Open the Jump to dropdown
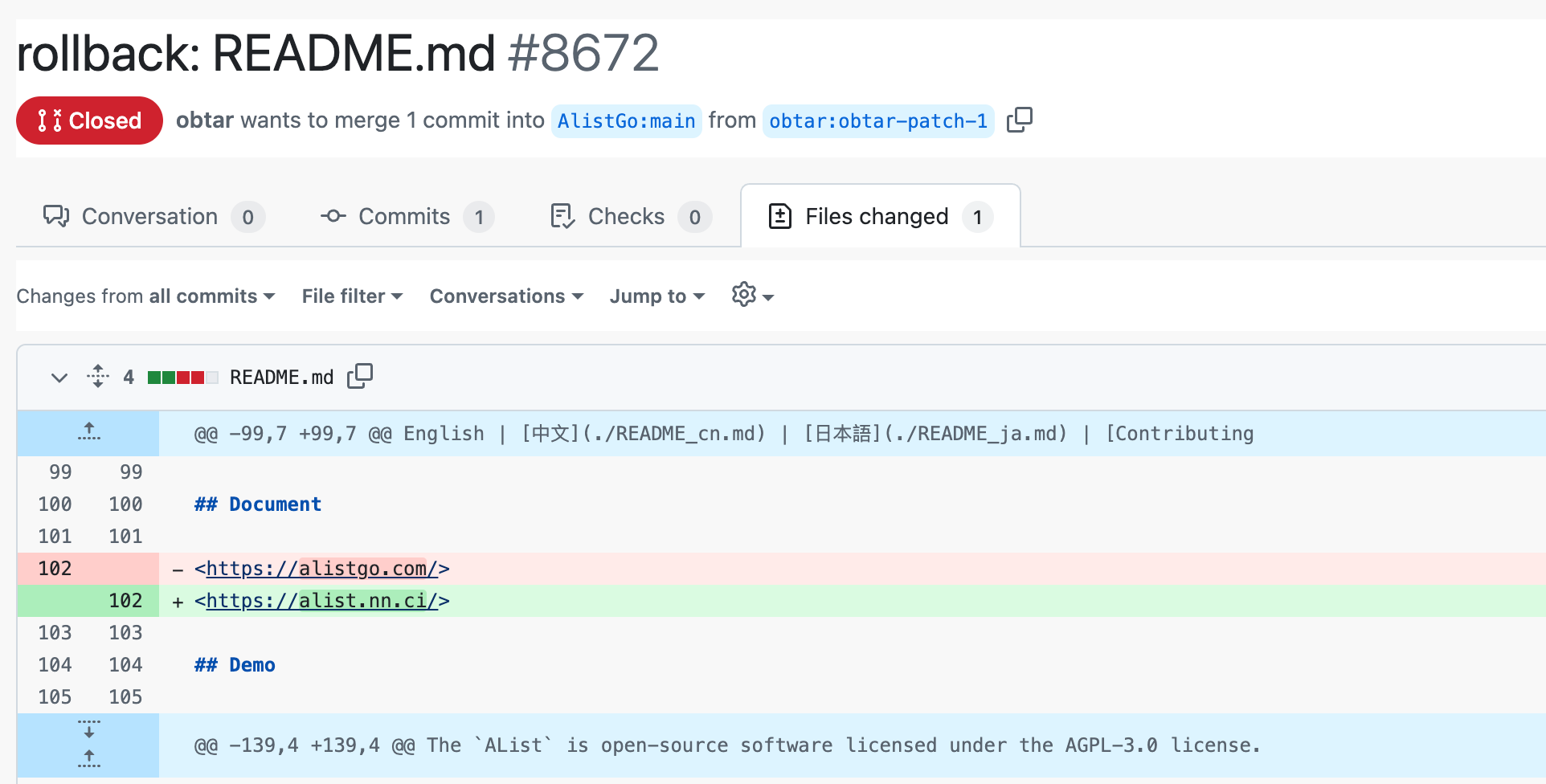 point(656,296)
